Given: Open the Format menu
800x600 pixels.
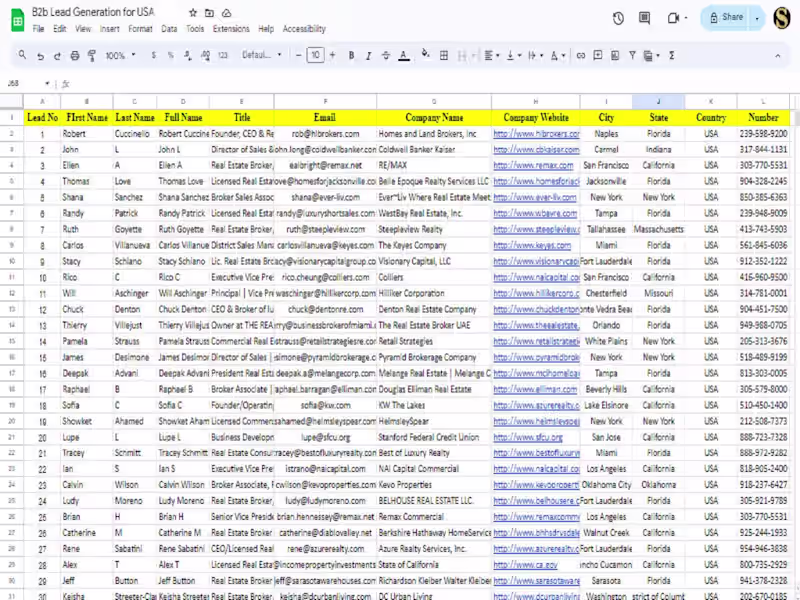Looking at the screenshot, I should click(x=140, y=29).
